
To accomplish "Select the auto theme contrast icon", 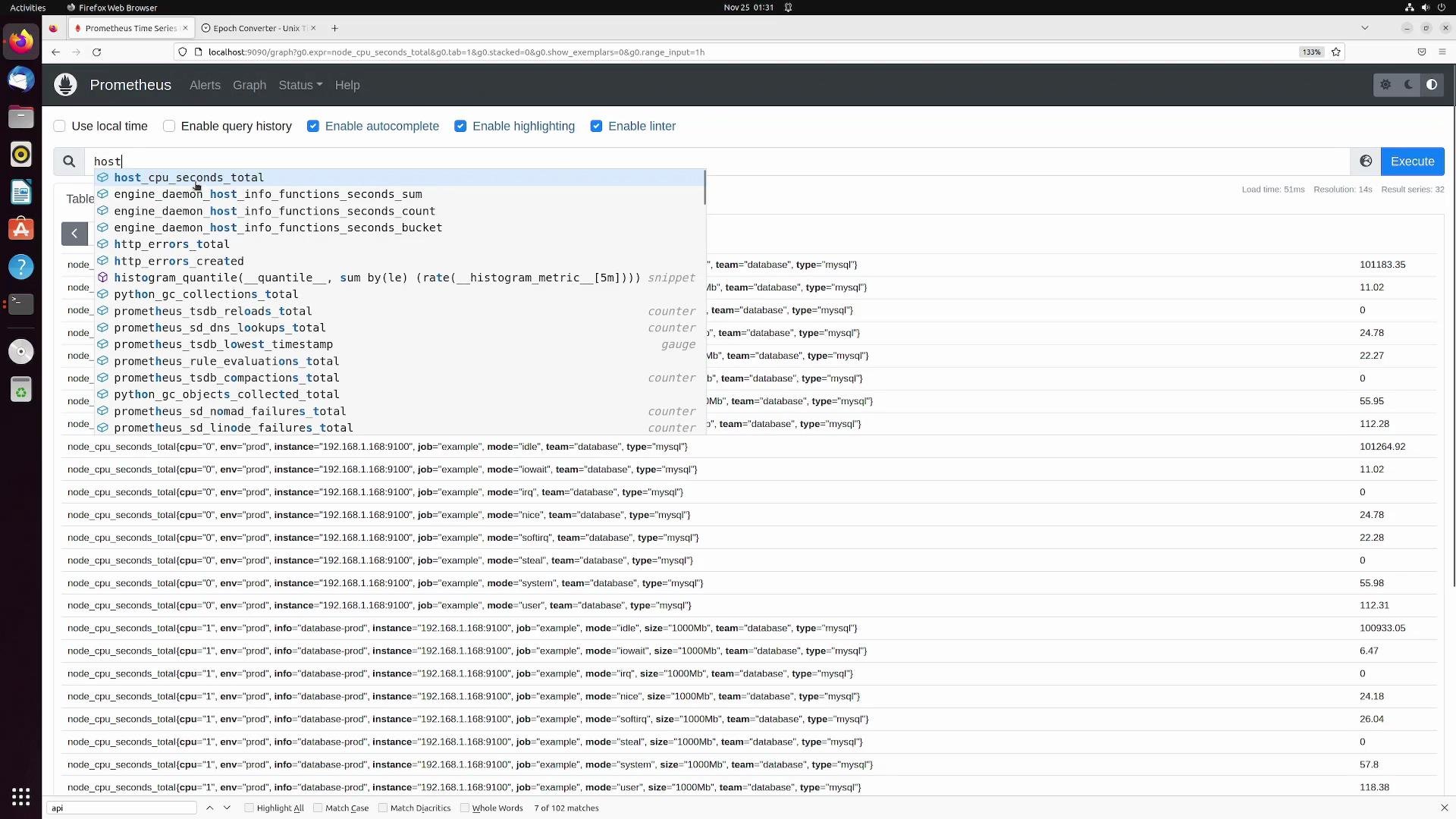I will coord(1432,85).
